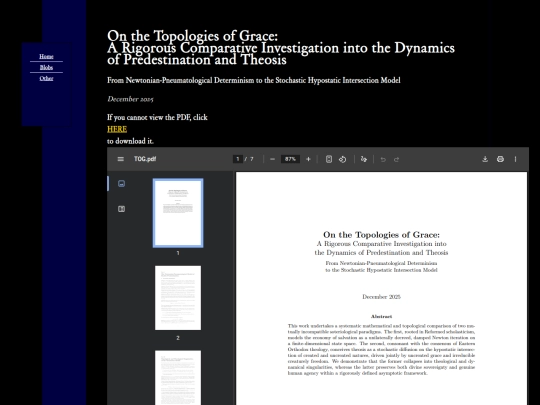Click the fit to page icon

[329, 159]
